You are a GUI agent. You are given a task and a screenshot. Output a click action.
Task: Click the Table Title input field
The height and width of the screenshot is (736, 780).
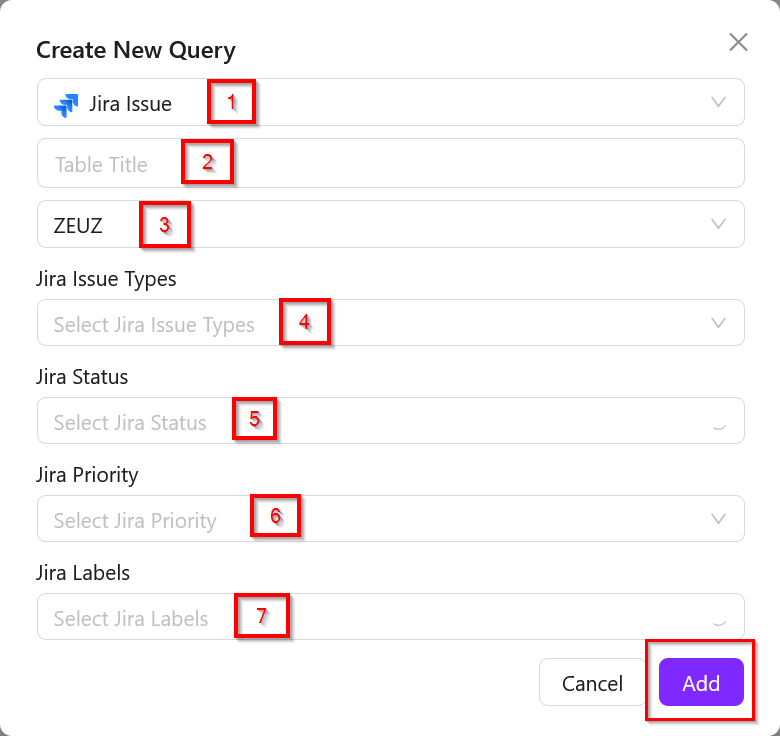coord(390,164)
